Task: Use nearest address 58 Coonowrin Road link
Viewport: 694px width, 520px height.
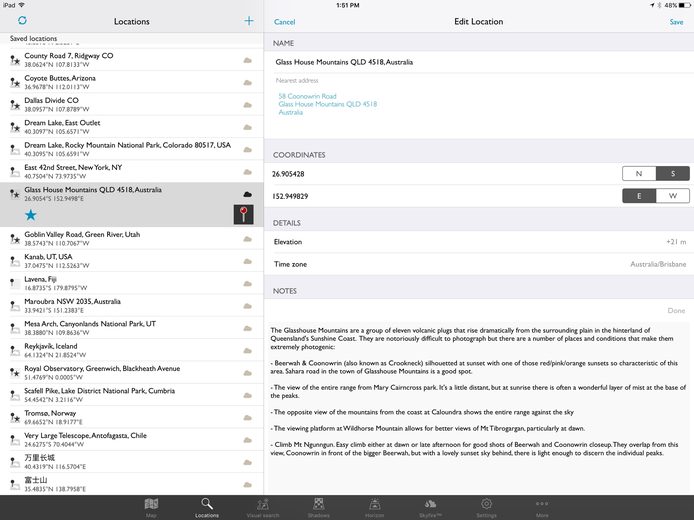Action: [x=328, y=104]
